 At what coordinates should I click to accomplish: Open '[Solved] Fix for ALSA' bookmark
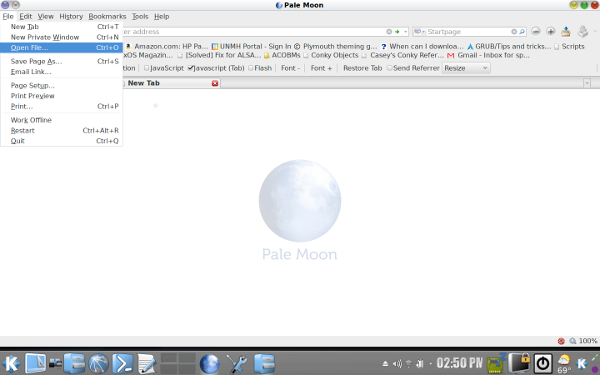coord(219,55)
